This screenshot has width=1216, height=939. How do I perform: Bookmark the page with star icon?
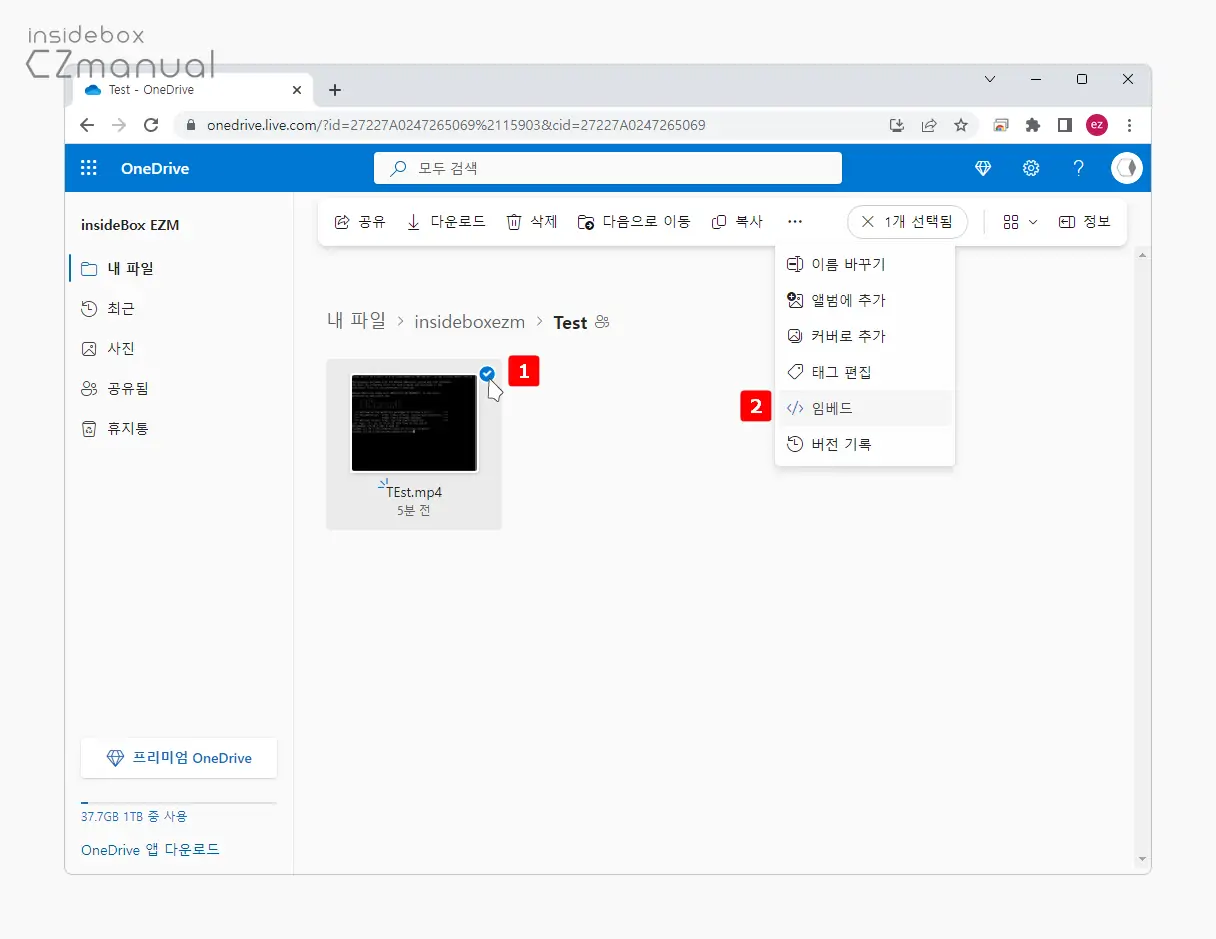[x=961, y=125]
